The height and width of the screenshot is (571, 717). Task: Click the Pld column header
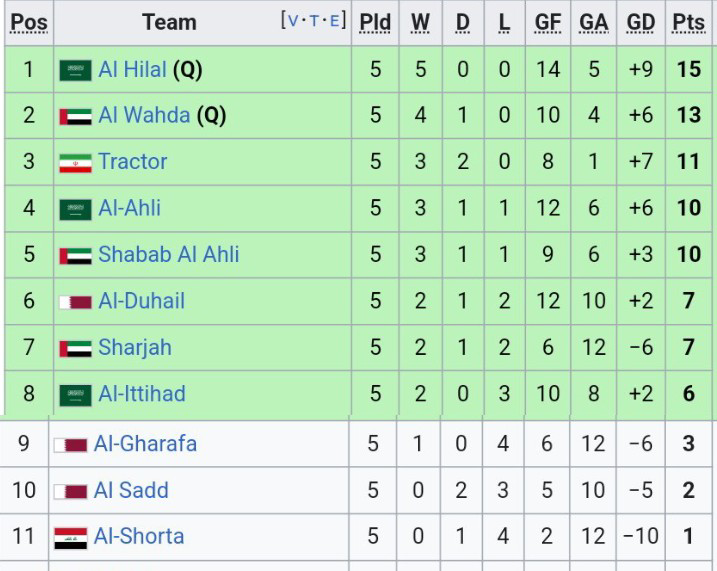[x=375, y=22]
